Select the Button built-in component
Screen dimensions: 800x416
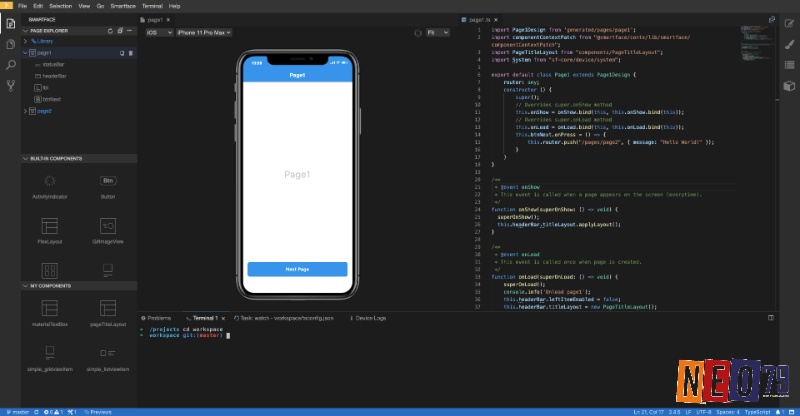(x=108, y=186)
